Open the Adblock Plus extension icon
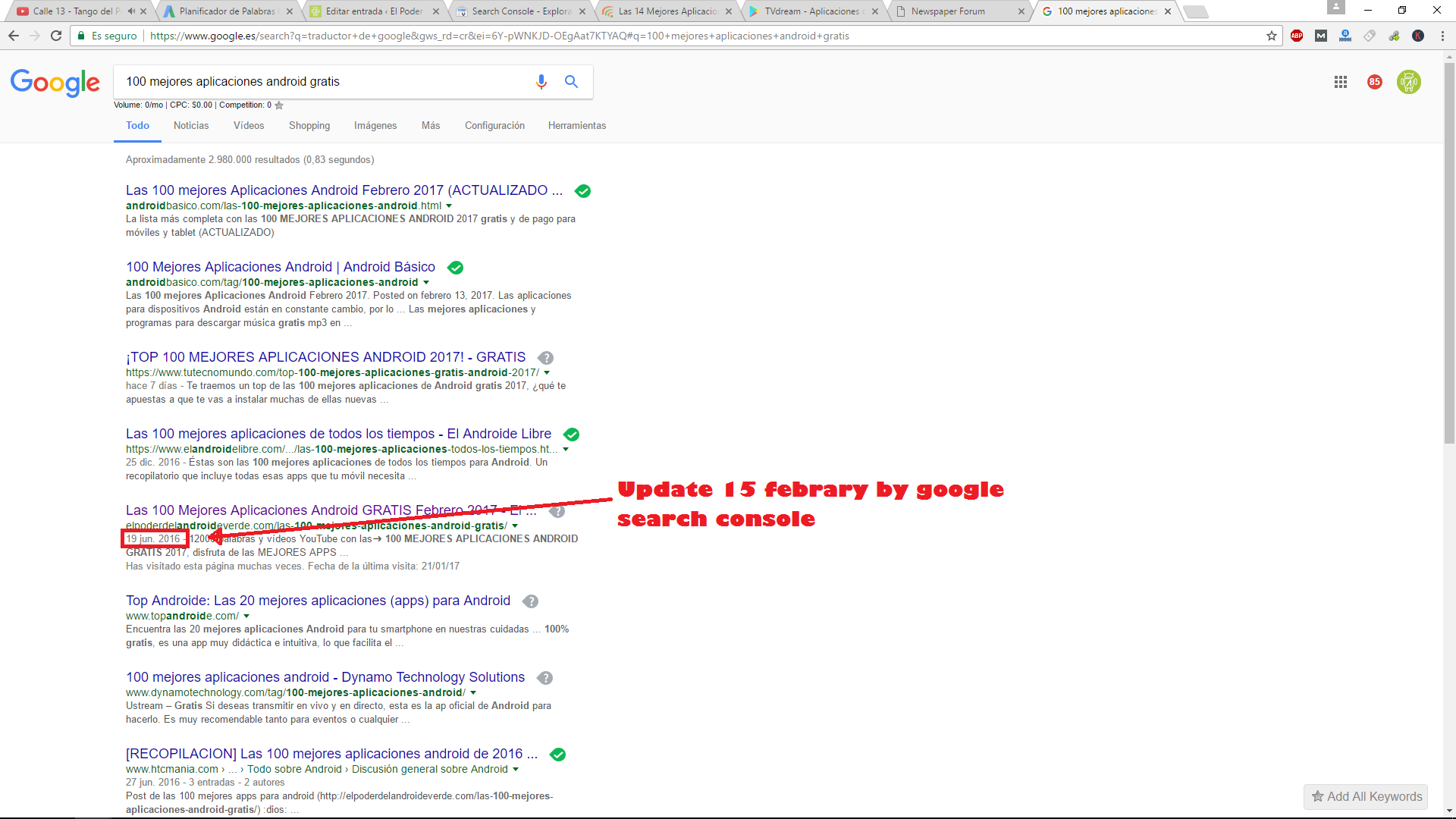 pyautogui.click(x=1297, y=36)
